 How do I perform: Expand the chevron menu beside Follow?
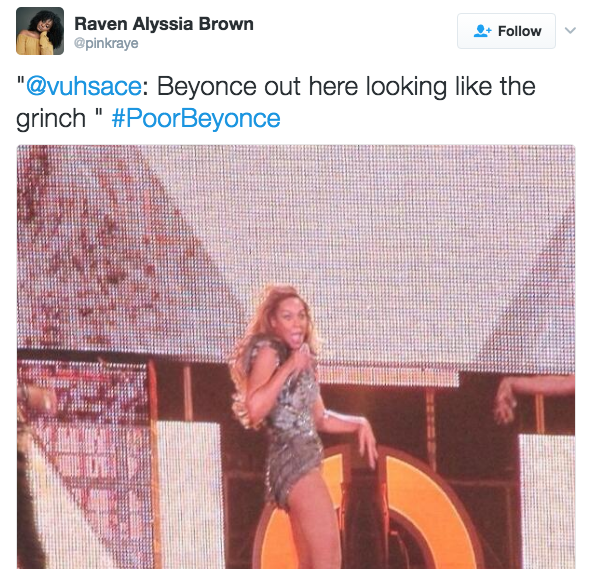571,31
